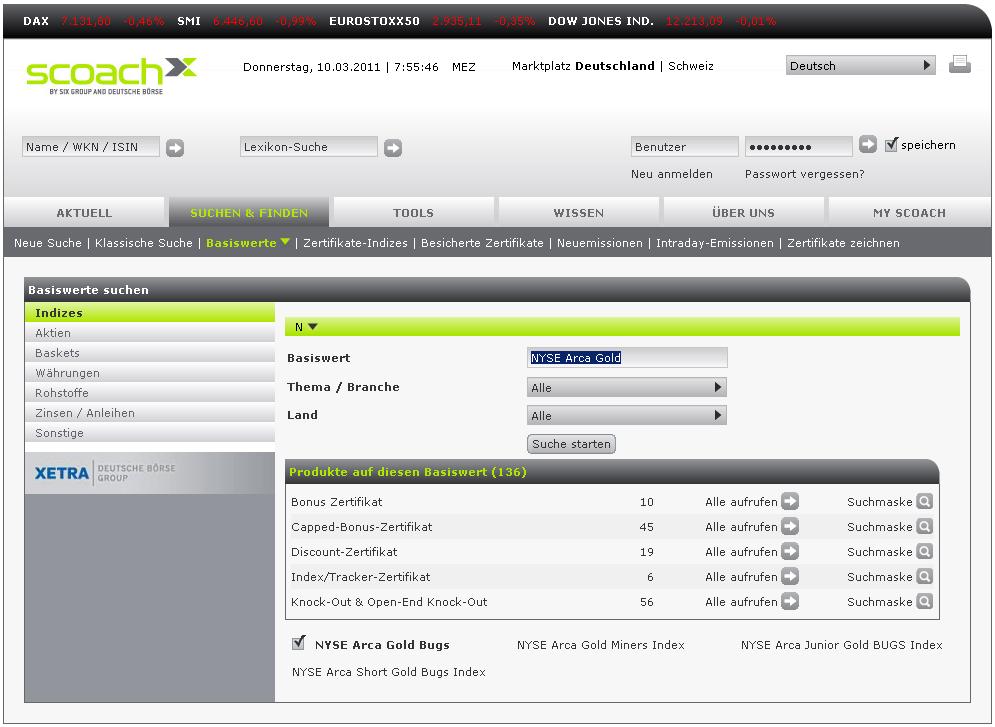Screen dimensions: 995x727
Task: Open the Thema / Branche dropdown
Action: tap(626, 387)
